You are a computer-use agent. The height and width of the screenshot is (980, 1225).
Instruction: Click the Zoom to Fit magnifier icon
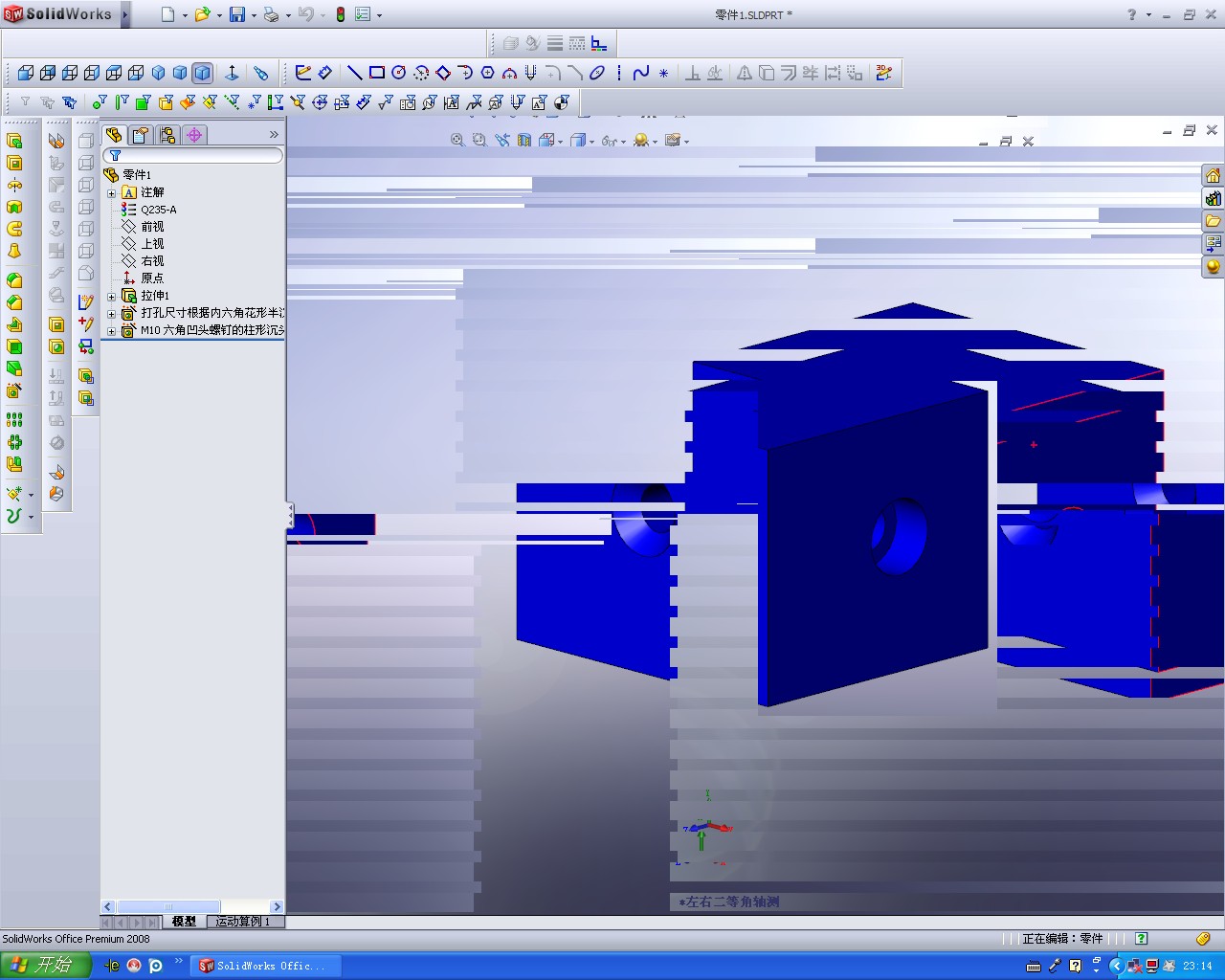(457, 140)
